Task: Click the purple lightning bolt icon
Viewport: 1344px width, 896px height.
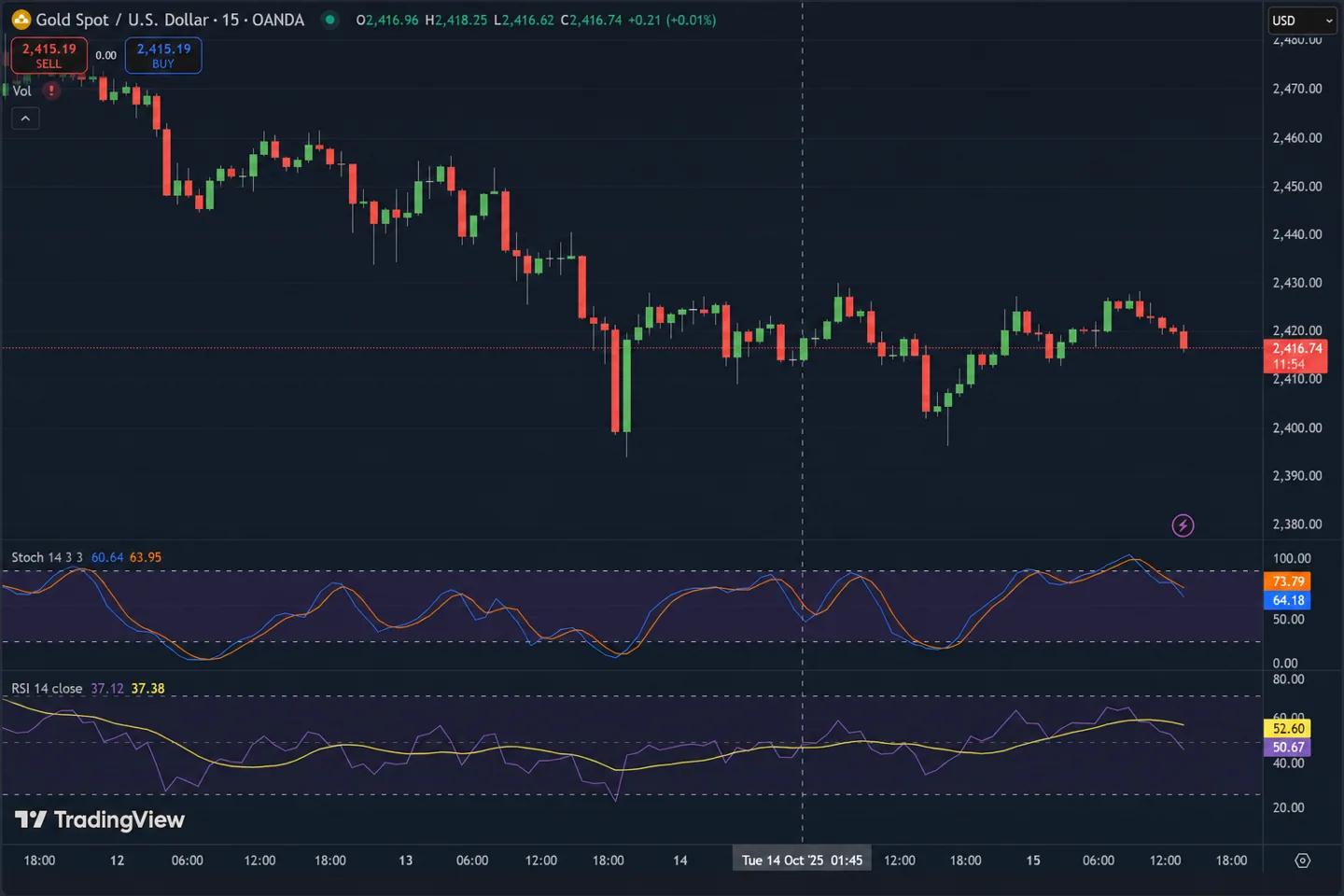Action: 1183,525
